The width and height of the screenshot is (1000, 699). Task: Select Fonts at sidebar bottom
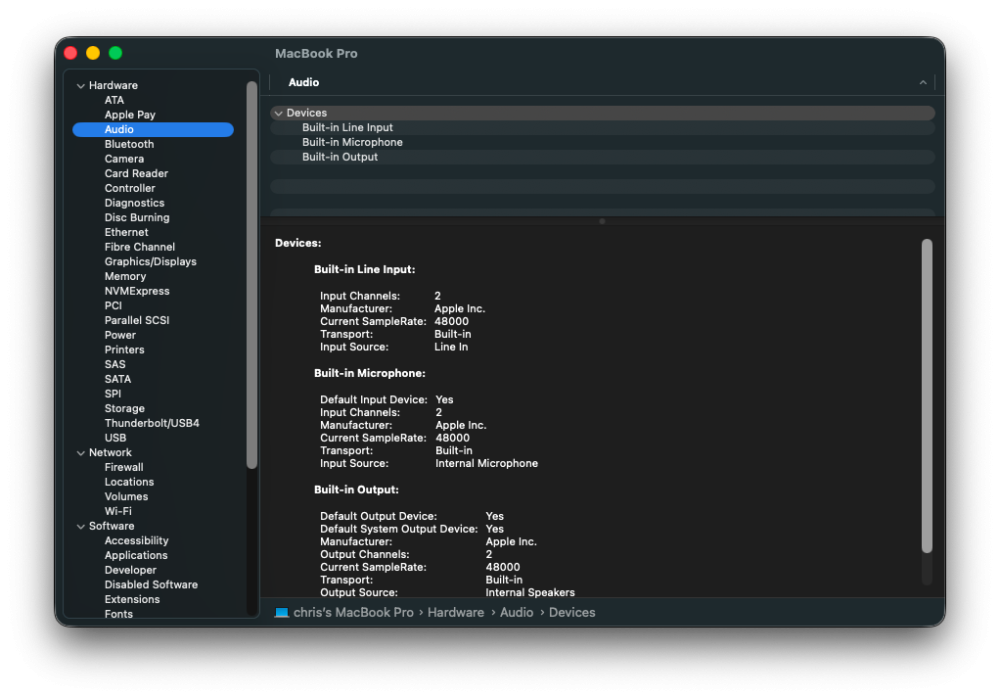click(119, 614)
